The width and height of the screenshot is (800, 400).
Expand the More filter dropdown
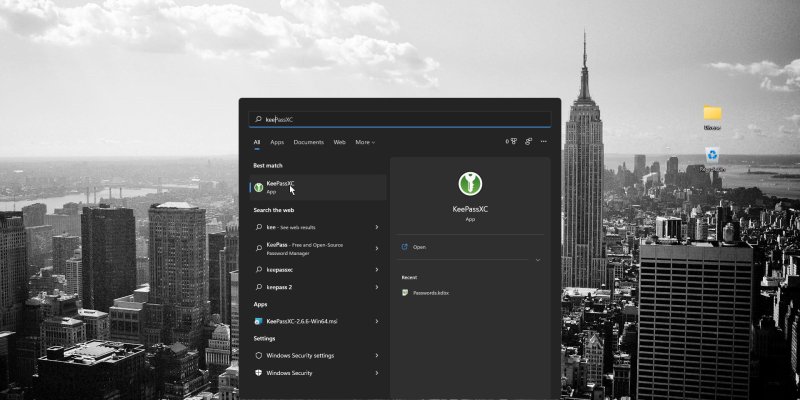click(365, 142)
